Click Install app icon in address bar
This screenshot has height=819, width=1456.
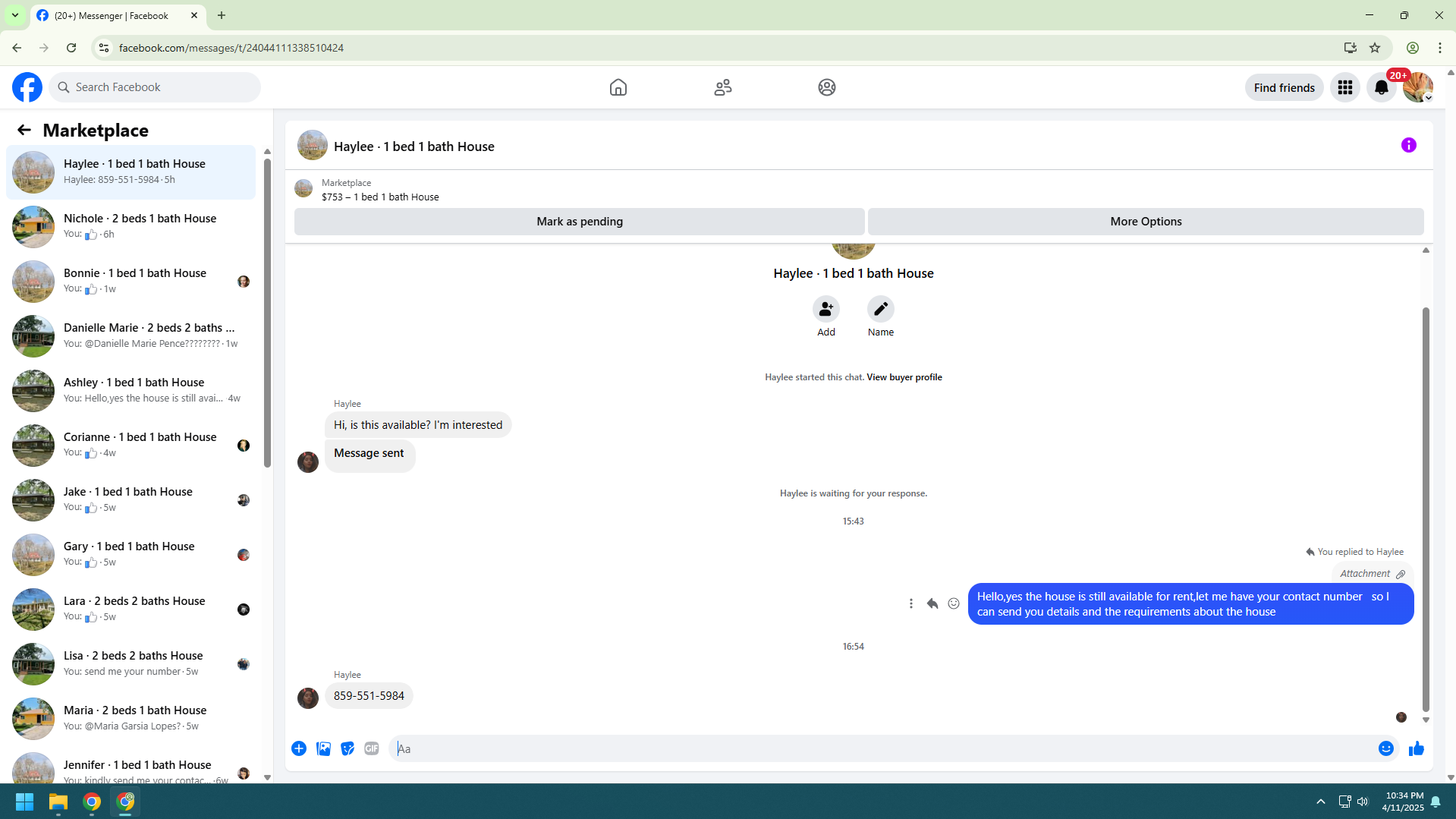[x=1350, y=48]
